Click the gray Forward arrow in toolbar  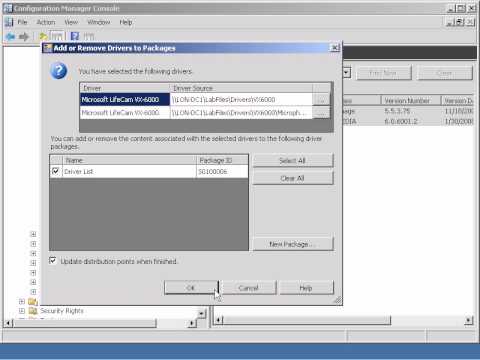pos(23,36)
